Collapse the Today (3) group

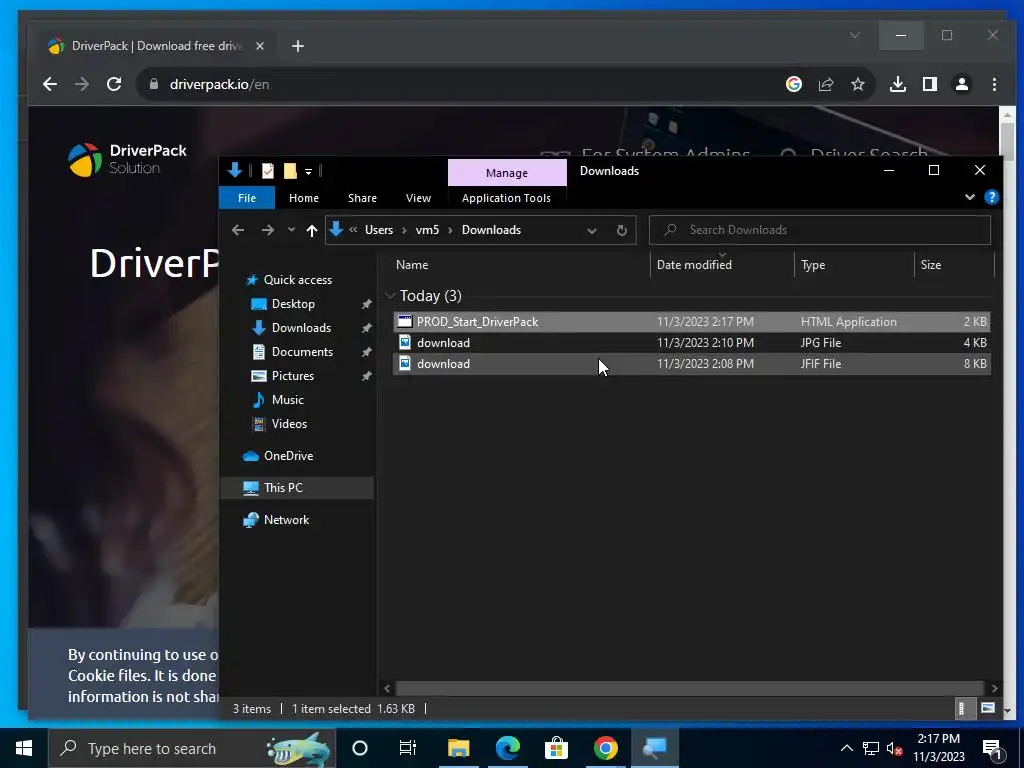coord(390,296)
